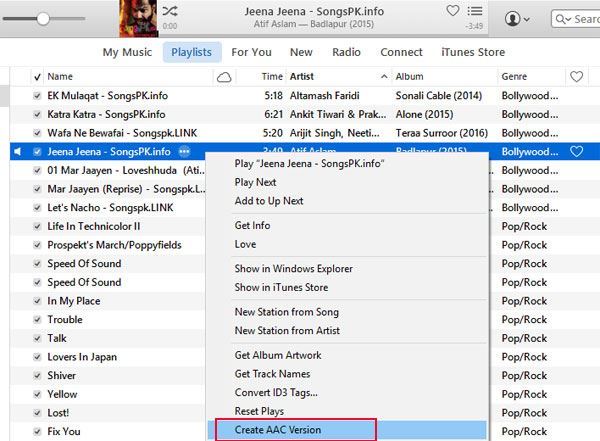Open the Up Next list icon
Viewport: 600px width, 441px height.
[x=474, y=11]
